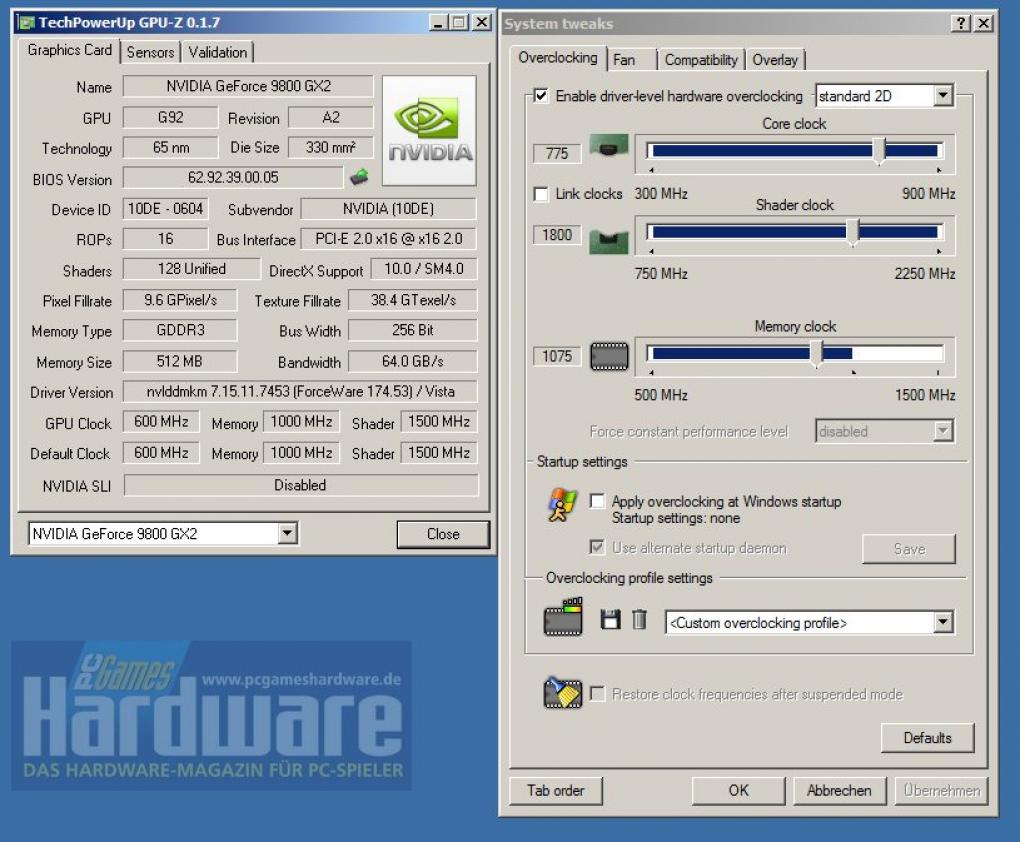Click the restore clock frequencies broom icon
Screen dimensions: 1020x842
click(562, 692)
